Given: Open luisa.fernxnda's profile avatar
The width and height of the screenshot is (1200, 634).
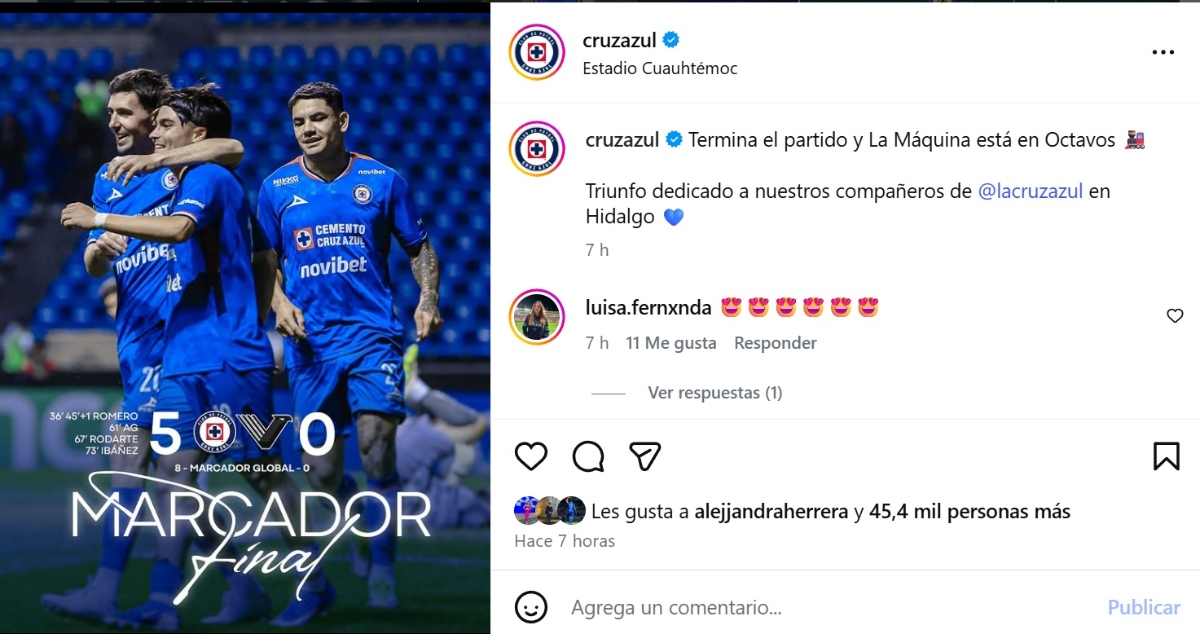Looking at the screenshot, I should [x=537, y=316].
